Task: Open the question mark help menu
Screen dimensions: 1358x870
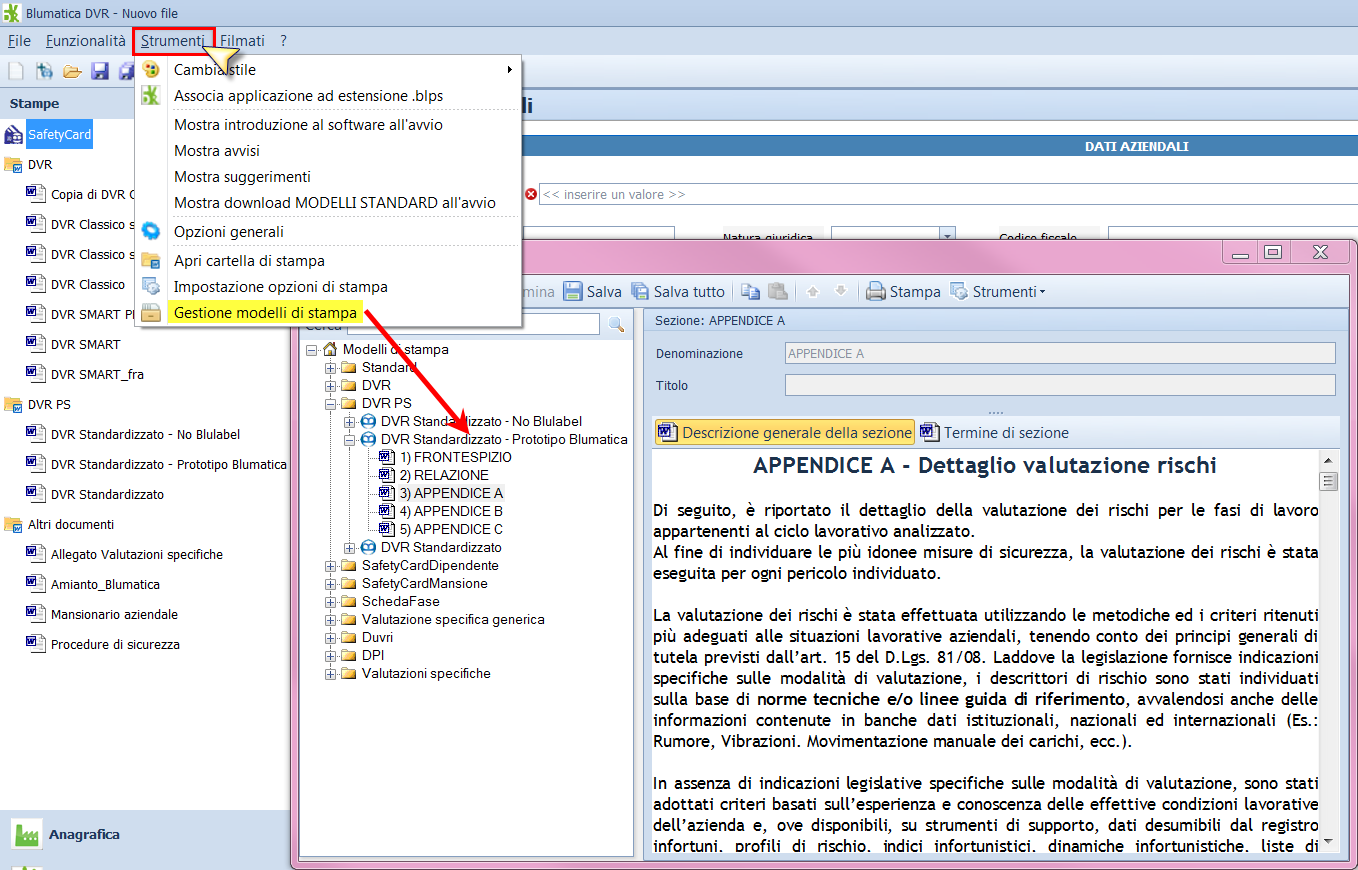Action: click(284, 41)
